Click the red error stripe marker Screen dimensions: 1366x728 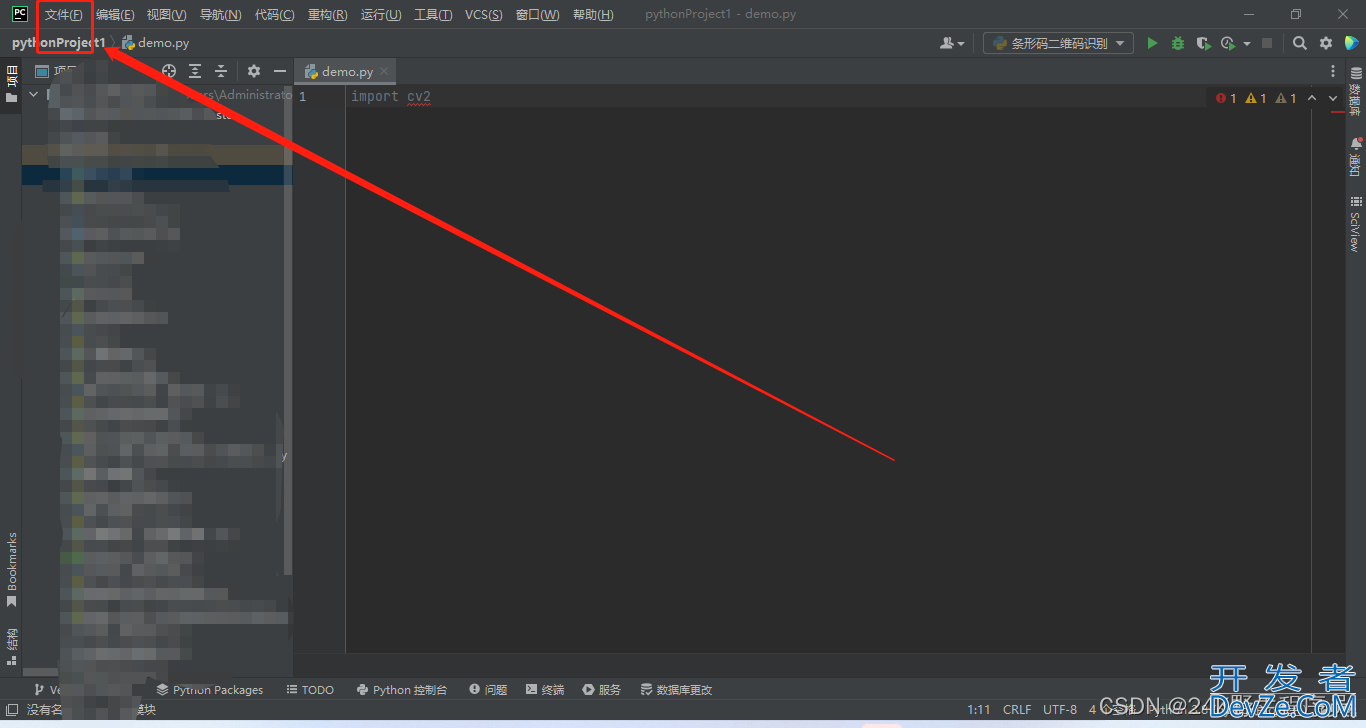click(1337, 112)
